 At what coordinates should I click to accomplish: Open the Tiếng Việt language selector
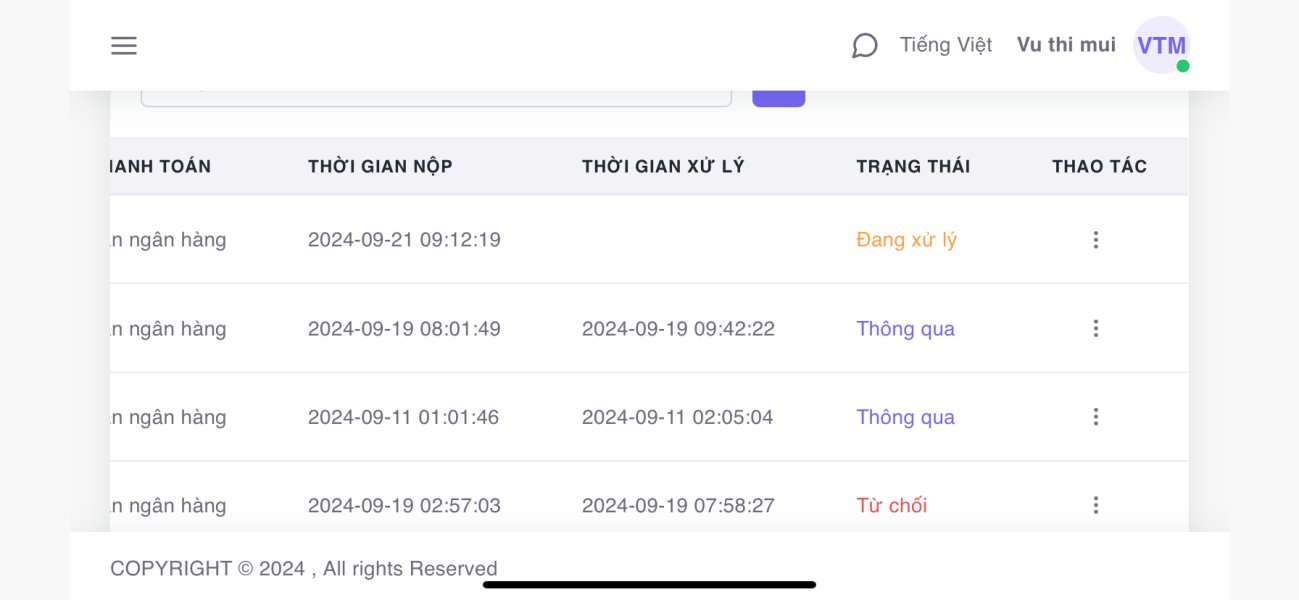(x=946, y=45)
